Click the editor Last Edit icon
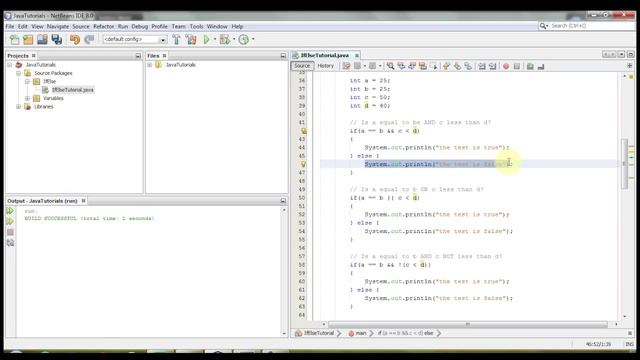 (x=346, y=66)
